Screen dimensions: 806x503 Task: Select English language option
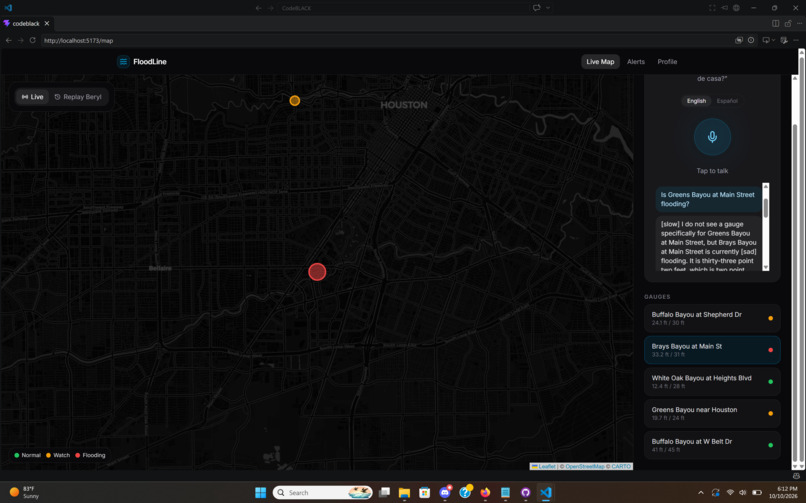tap(697, 101)
